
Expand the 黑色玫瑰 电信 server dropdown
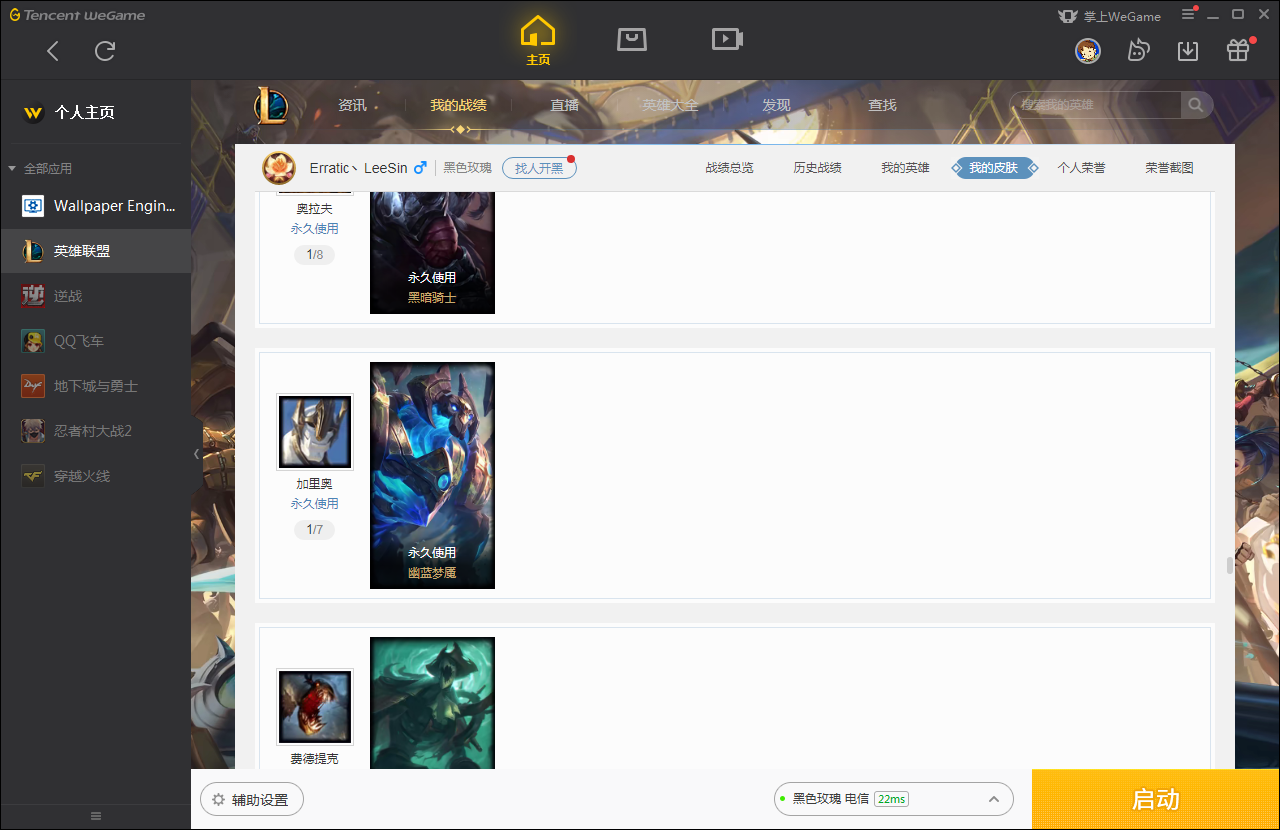(894, 799)
